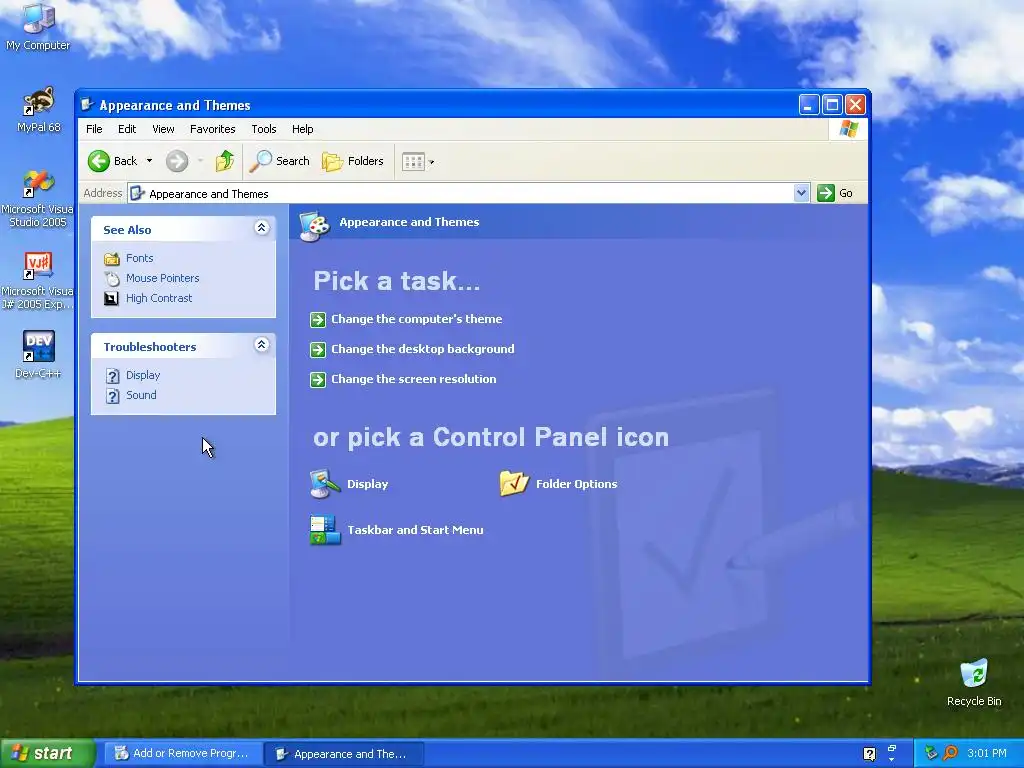
Task: Select Change the desktop background task
Action: [x=423, y=349]
